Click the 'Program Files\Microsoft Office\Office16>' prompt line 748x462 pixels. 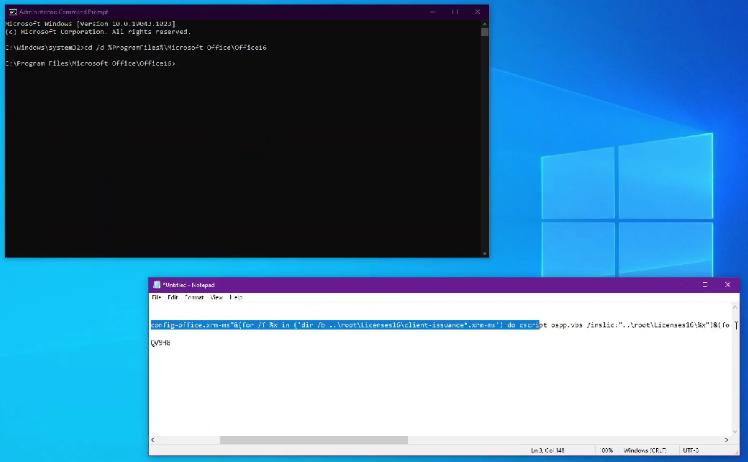pyautogui.click(x=91, y=63)
